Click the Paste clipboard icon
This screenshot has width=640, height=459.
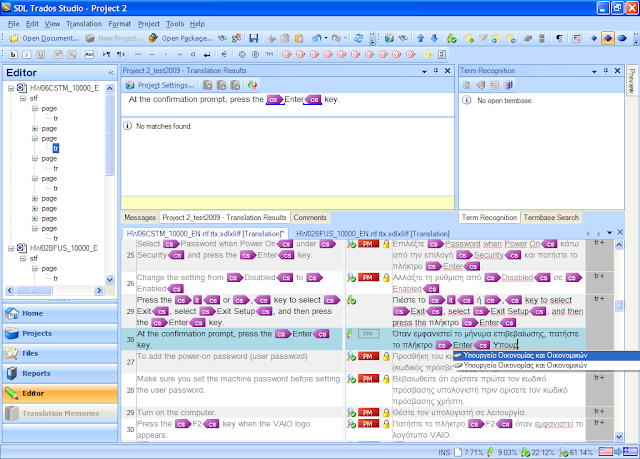click(x=299, y=38)
